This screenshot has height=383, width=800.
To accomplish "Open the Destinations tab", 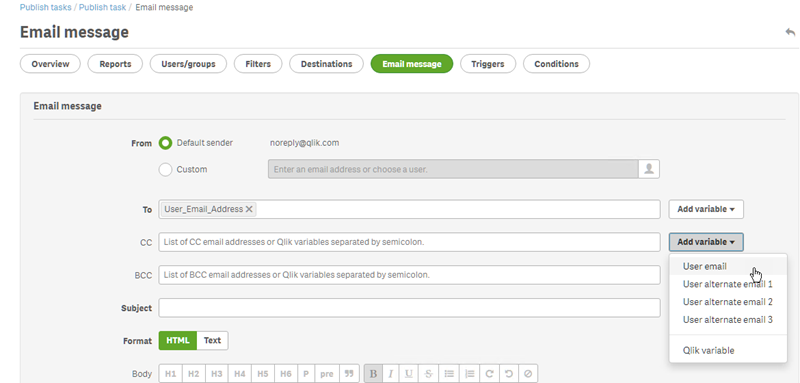I will (x=327, y=64).
